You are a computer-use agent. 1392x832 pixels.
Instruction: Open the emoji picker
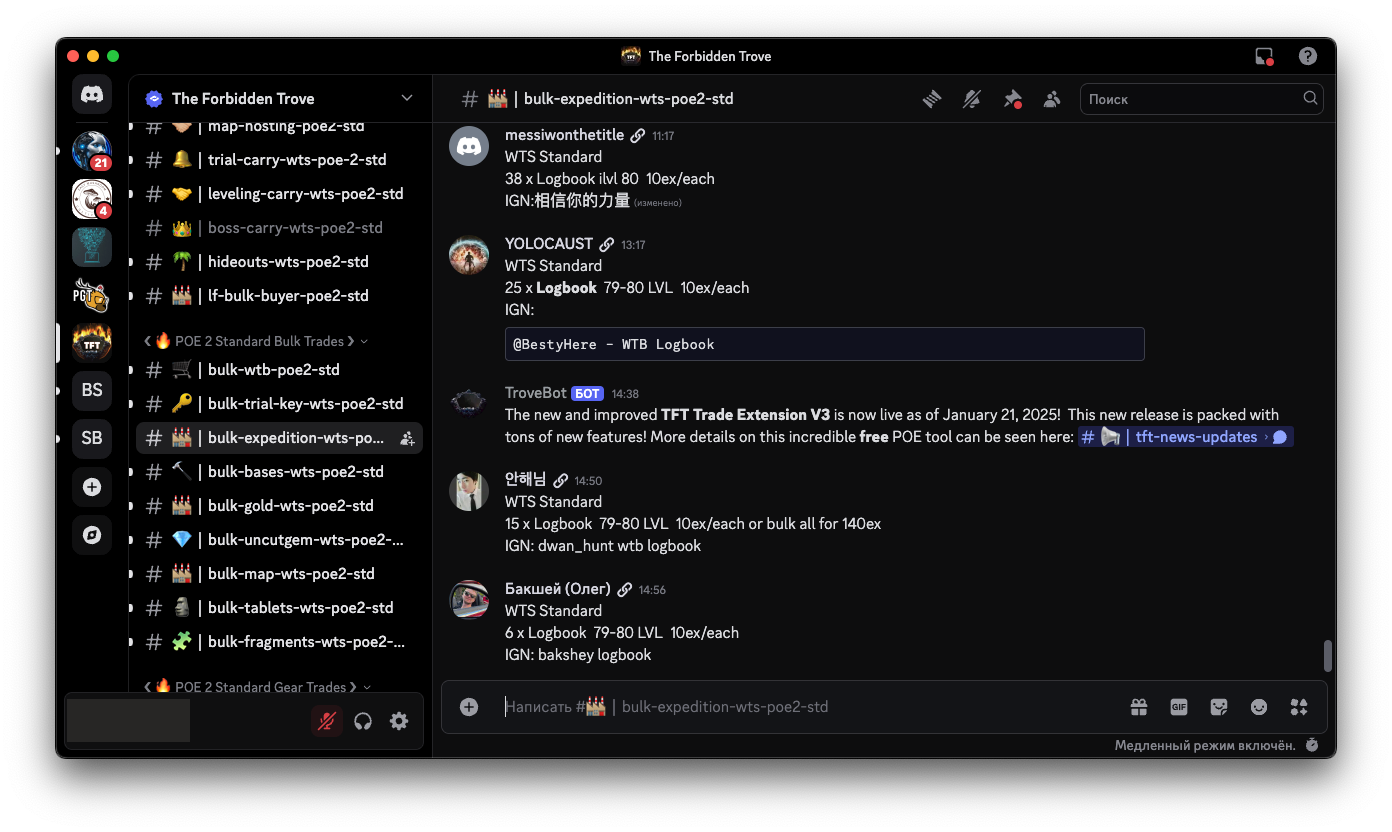(1259, 707)
